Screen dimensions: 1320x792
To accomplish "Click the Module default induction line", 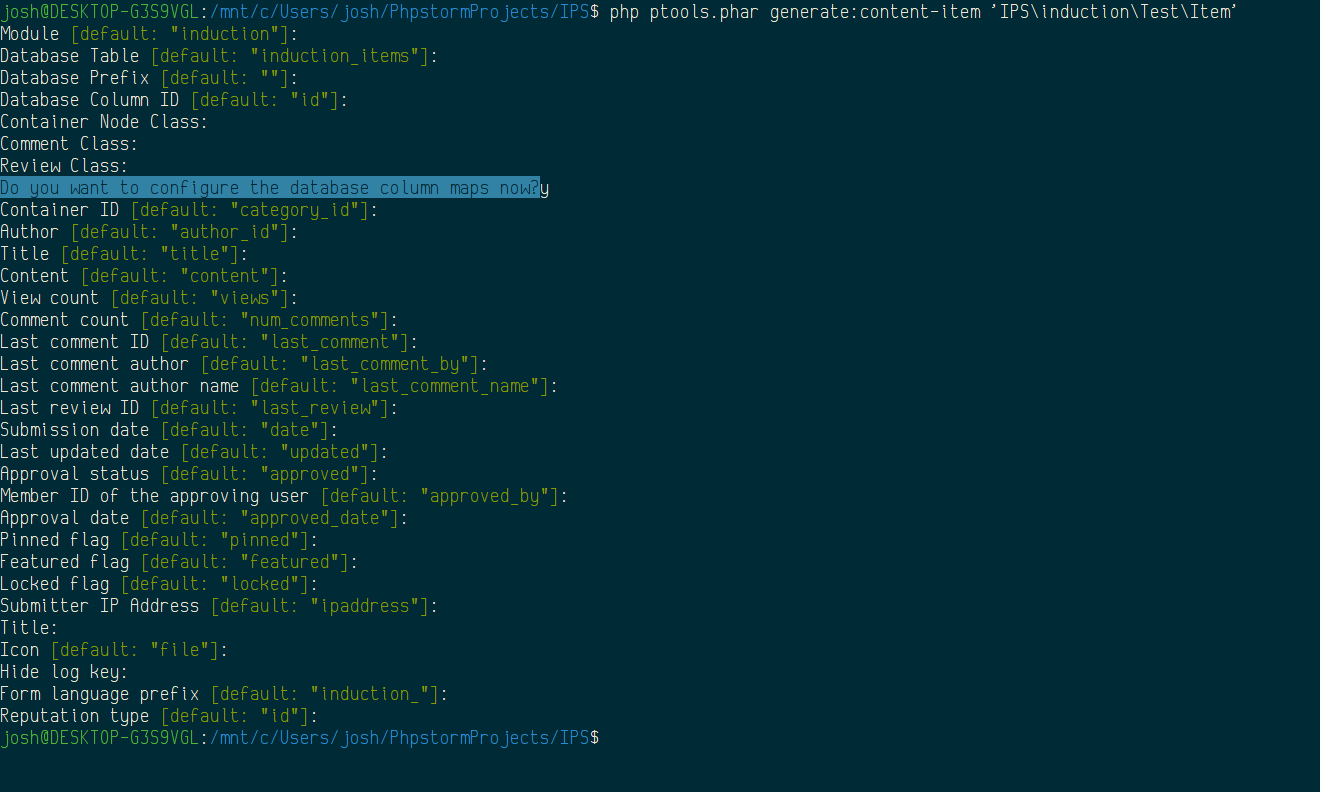I will [x=149, y=34].
